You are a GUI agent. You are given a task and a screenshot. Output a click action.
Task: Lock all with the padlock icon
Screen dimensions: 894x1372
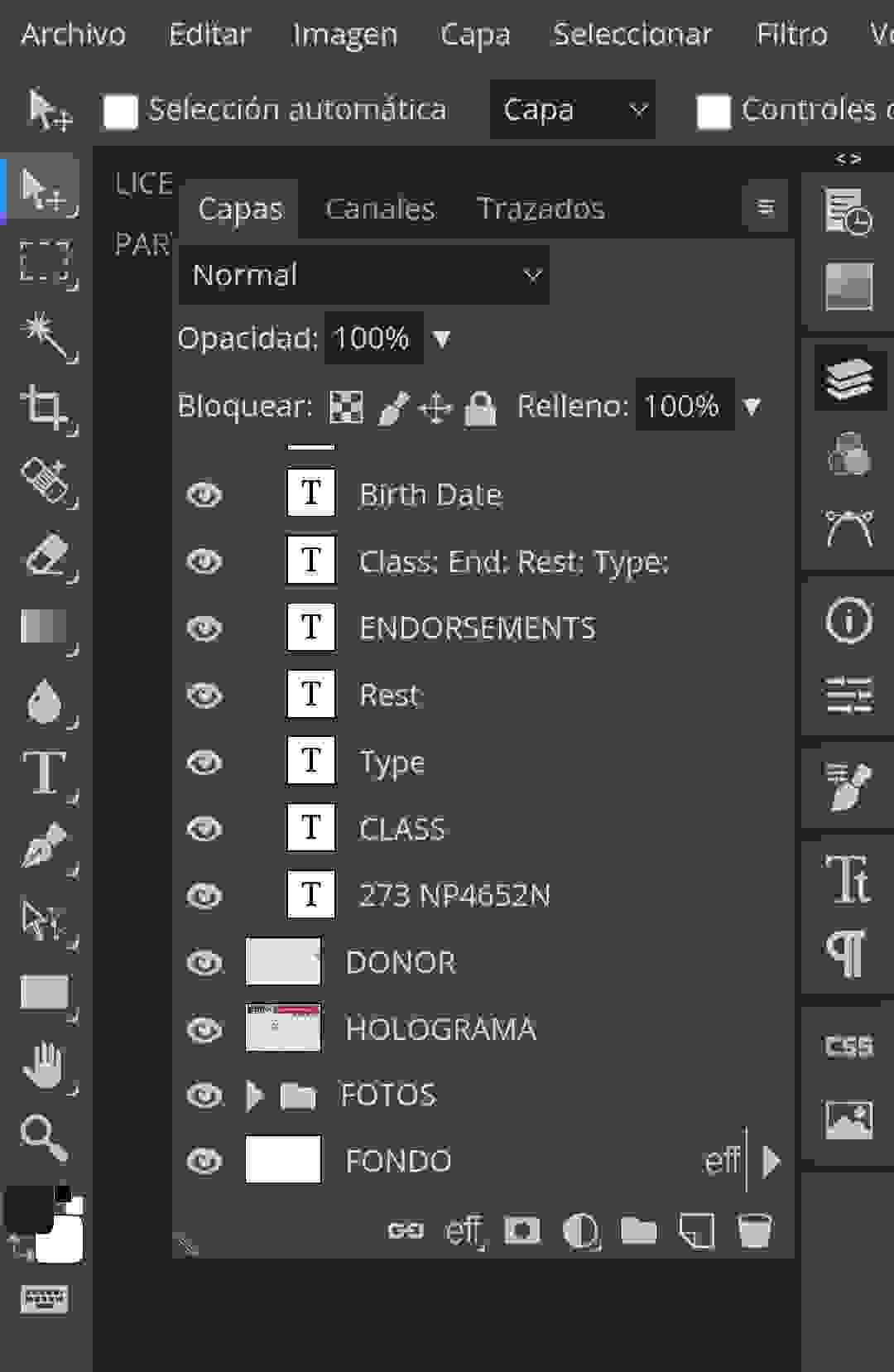point(480,407)
